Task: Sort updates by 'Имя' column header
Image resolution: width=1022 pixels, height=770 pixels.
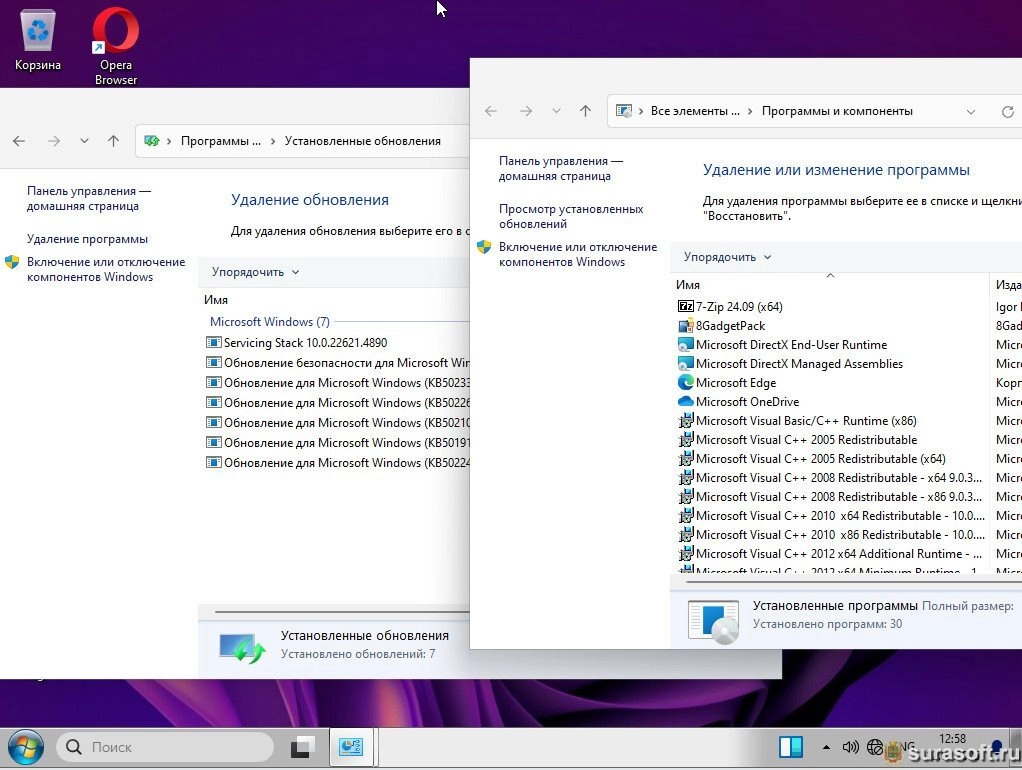Action: point(216,300)
